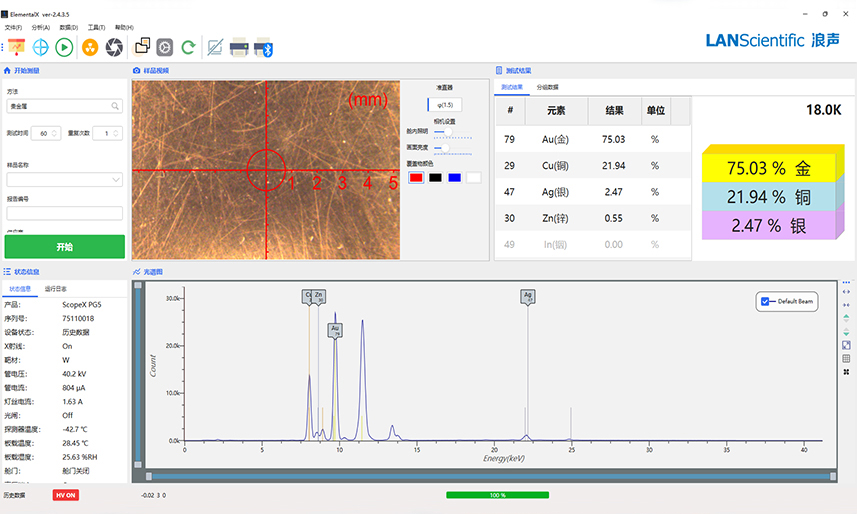Click the camera shutter aperture icon
This screenshot has width=857, height=514.
[x=115, y=46]
